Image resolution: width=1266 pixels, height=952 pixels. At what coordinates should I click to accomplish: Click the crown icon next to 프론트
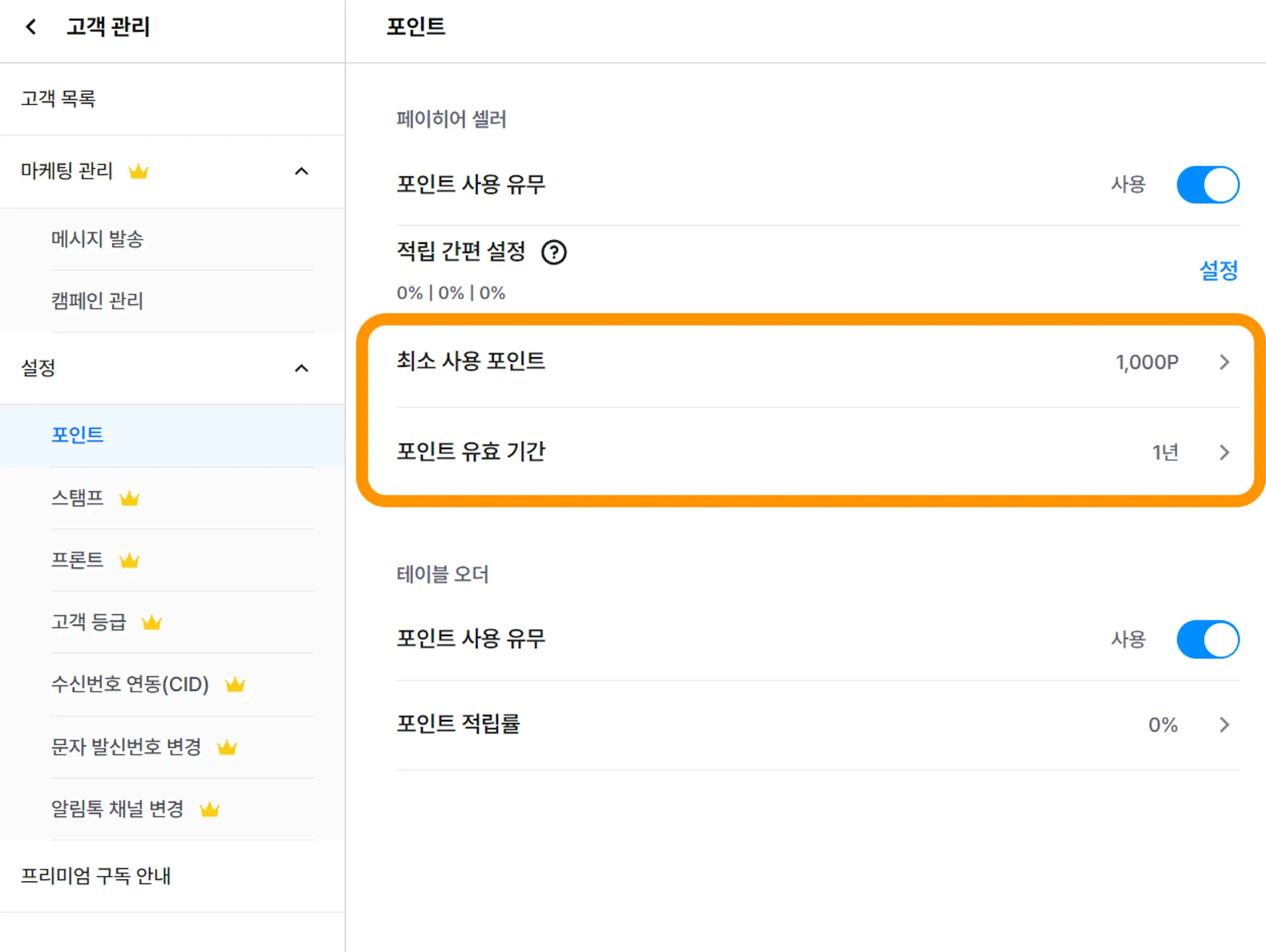click(129, 561)
